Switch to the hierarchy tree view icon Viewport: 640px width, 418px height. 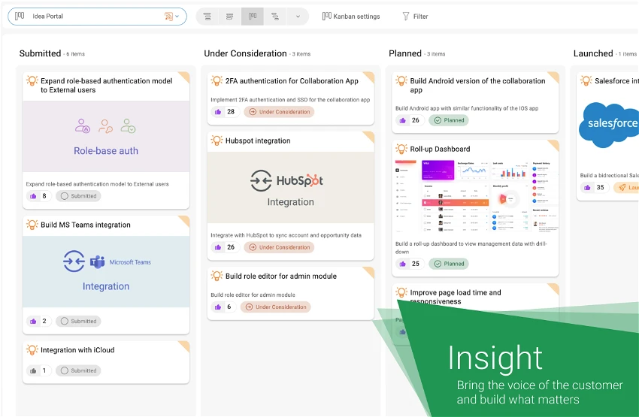click(x=276, y=16)
